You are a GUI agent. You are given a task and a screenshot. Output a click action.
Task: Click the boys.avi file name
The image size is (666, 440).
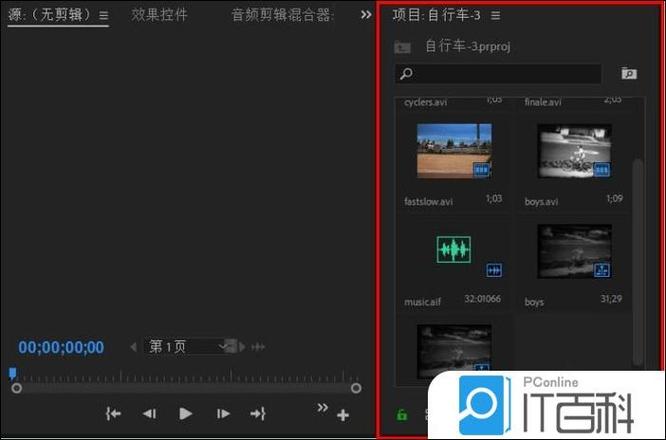tap(541, 201)
